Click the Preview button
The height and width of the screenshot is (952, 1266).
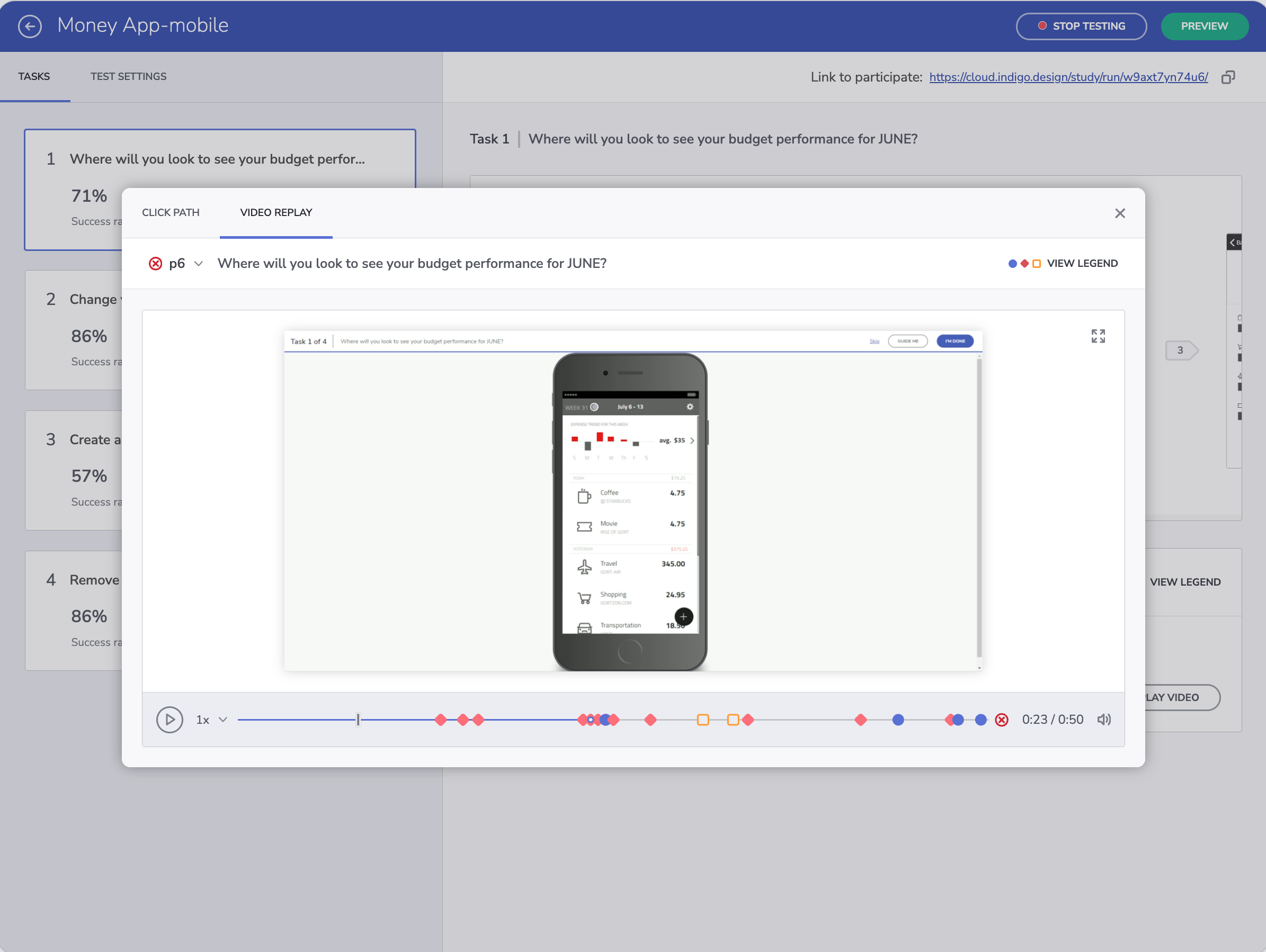(x=1204, y=26)
